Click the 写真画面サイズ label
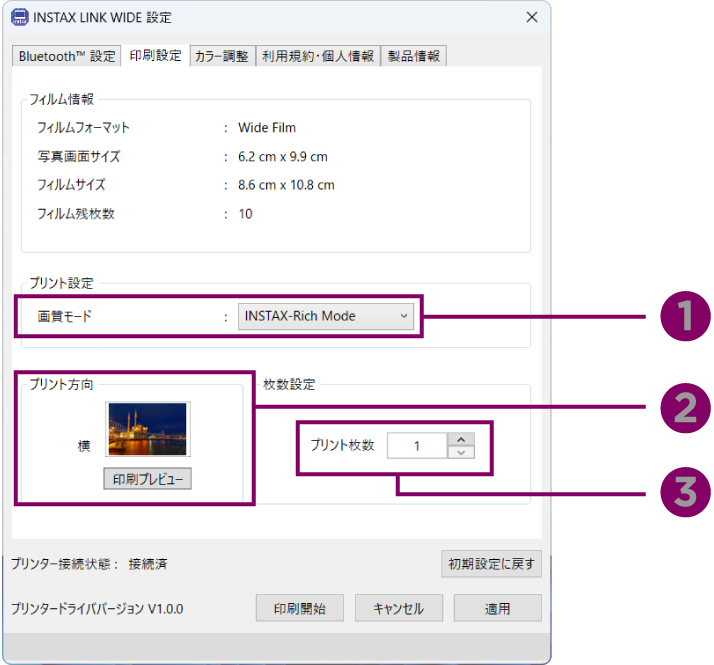714x665 pixels. tap(79, 157)
